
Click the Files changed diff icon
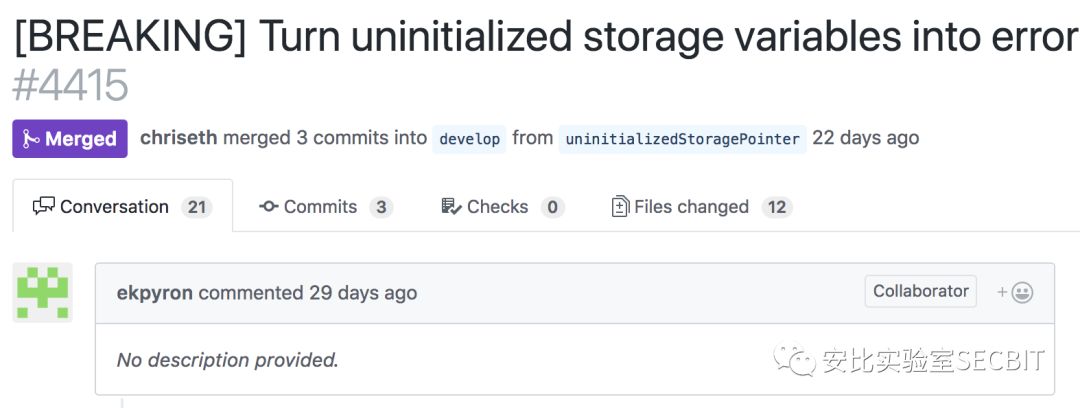click(x=620, y=206)
